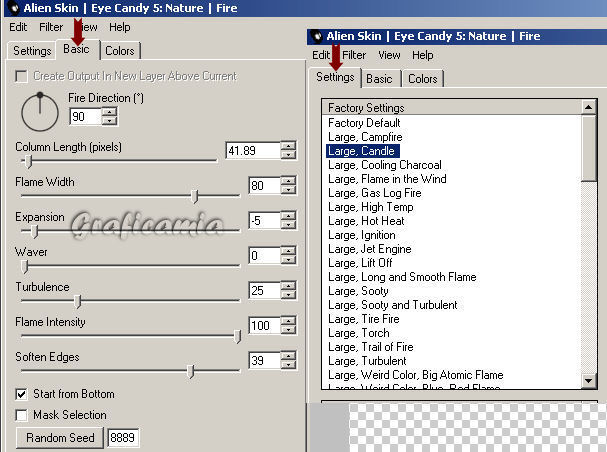
Task: Decrease Flame Width with down arrow
Action: [288, 190]
